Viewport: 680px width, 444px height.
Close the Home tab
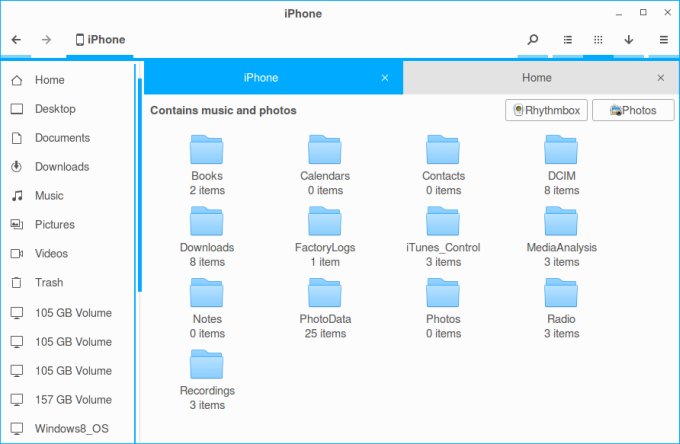point(660,78)
